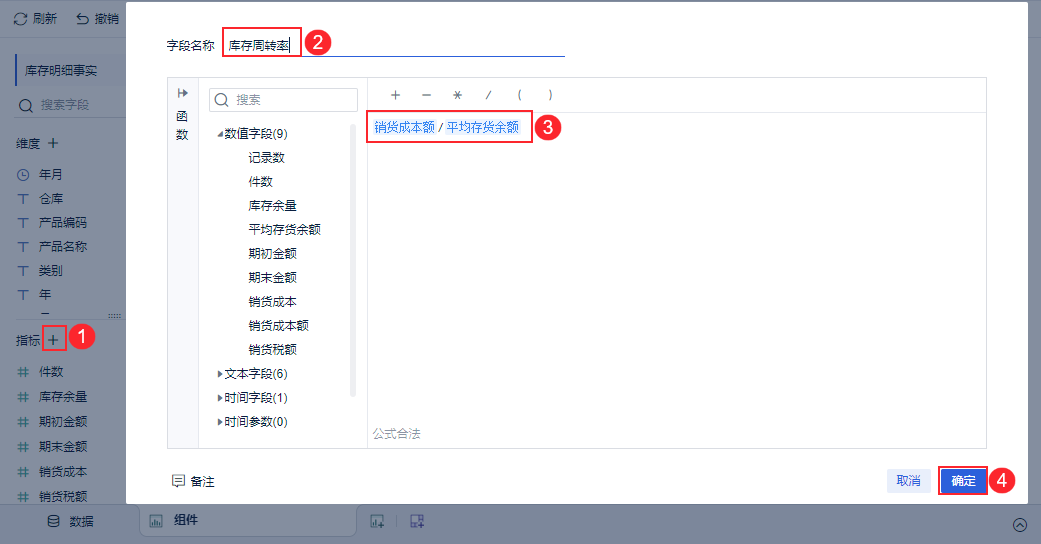
Task: Cancel with the 取消 button
Action: (909, 480)
